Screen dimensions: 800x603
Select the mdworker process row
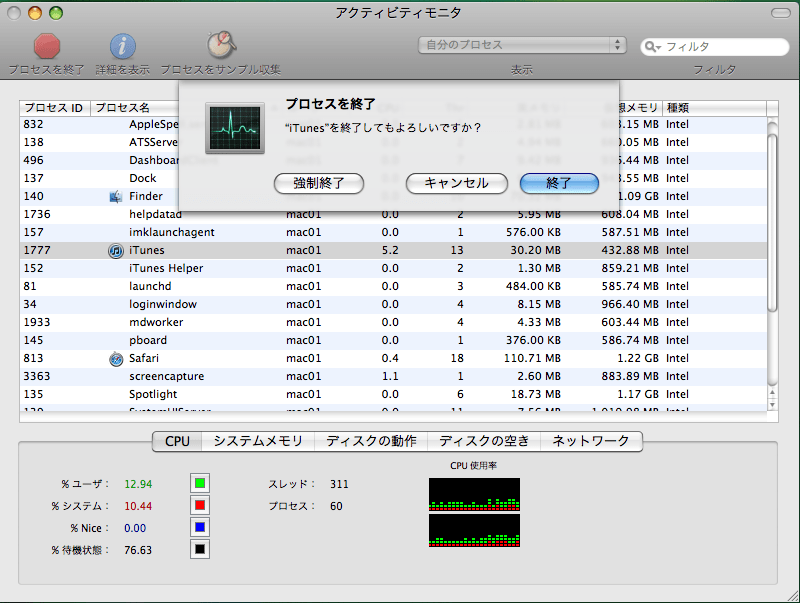tap(393, 322)
